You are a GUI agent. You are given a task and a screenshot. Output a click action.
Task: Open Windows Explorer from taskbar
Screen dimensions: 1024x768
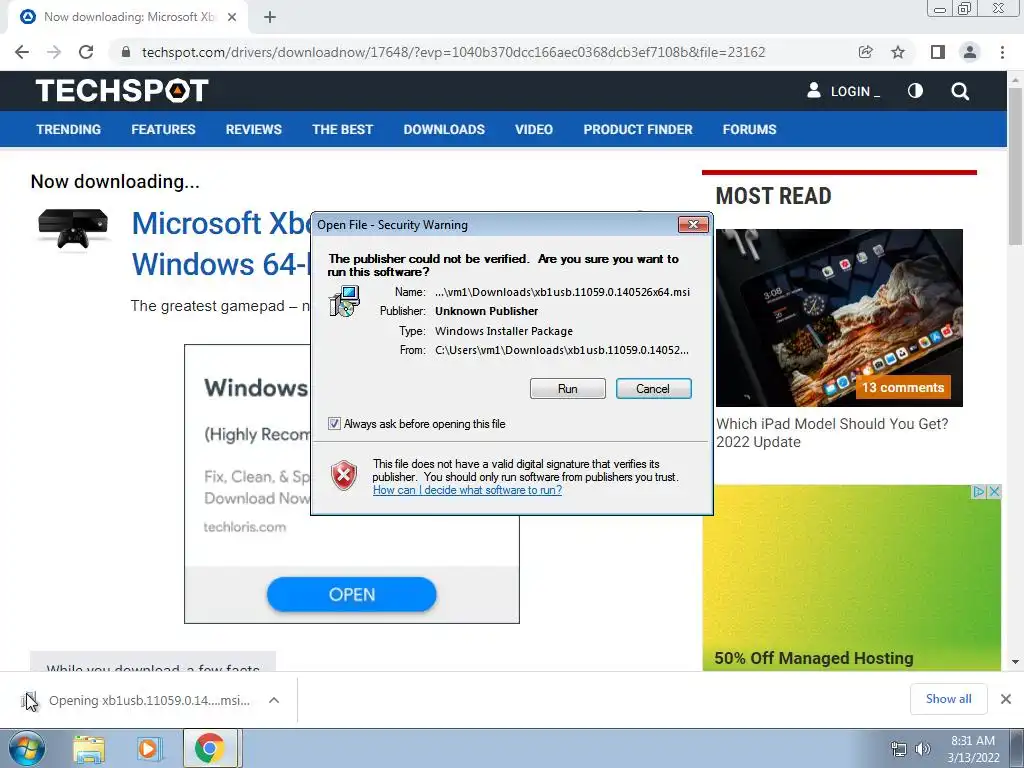pyautogui.click(x=89, y=750)
